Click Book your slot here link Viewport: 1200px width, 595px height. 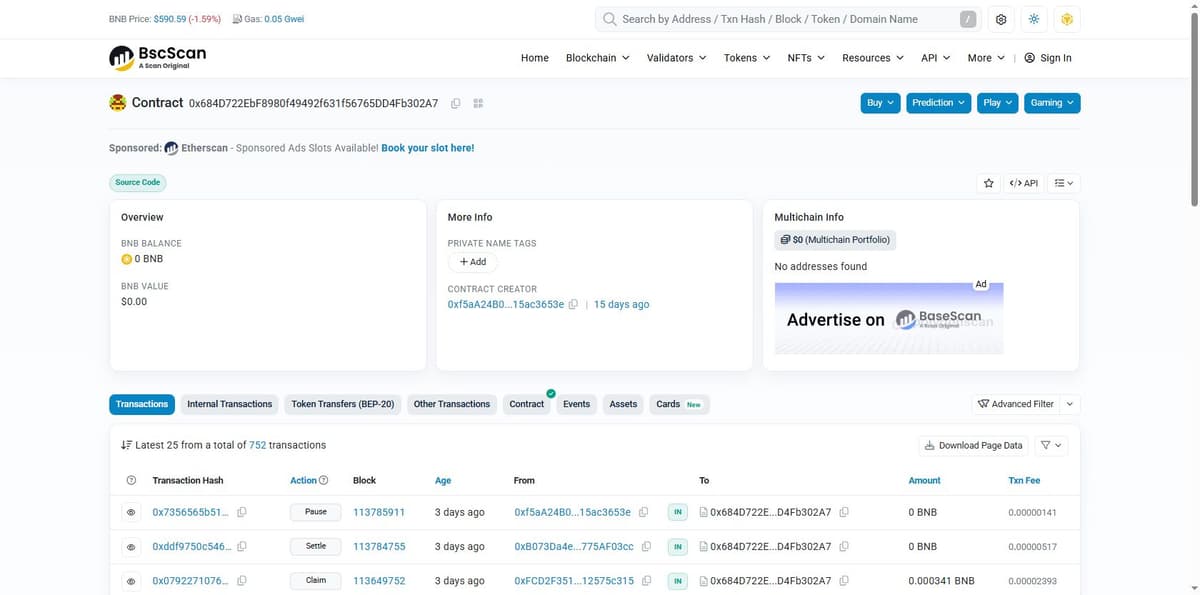click(x=428, y=148)
